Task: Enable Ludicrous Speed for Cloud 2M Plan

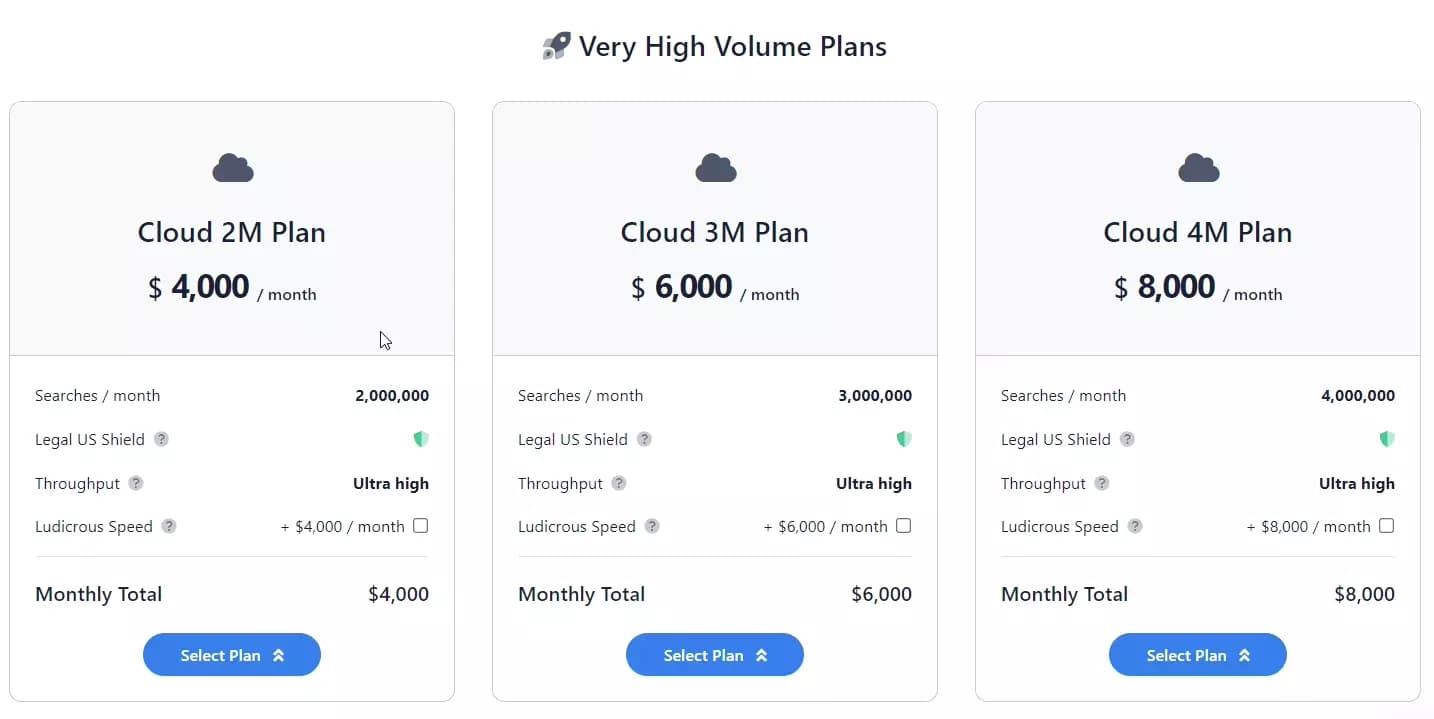Action: (421, 526)
